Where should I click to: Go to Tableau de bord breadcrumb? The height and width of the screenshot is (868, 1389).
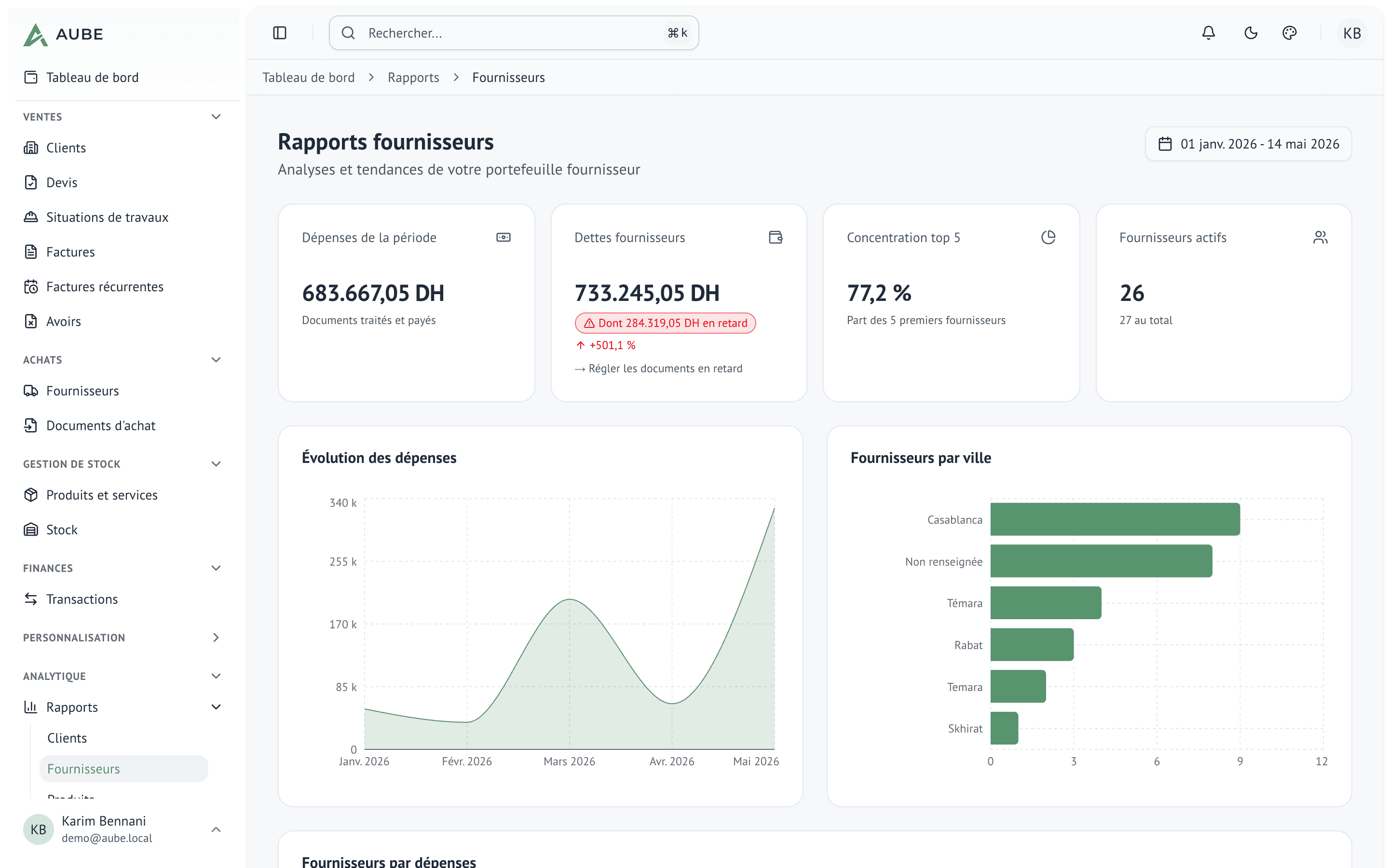(308, 77)
